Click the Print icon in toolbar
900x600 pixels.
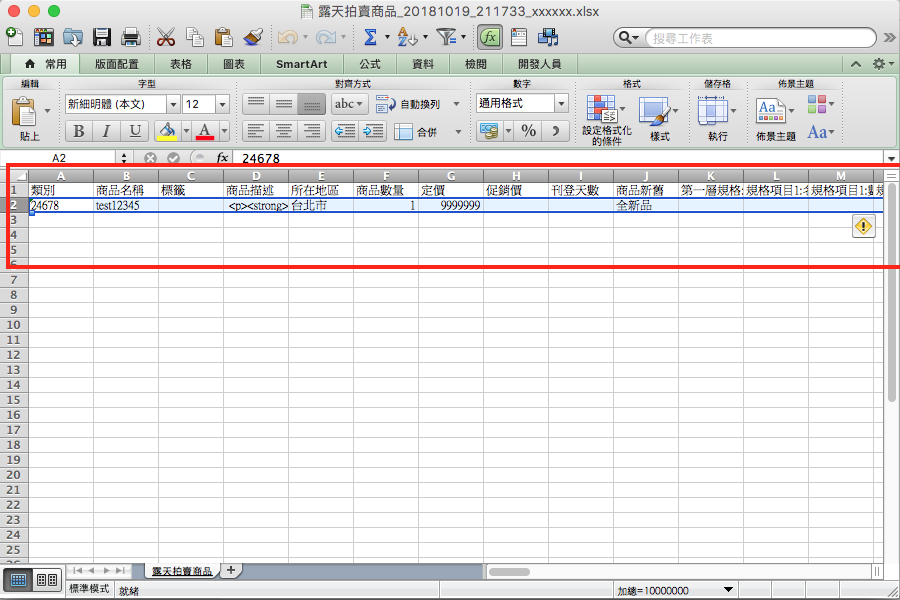[x=130, y=37]
